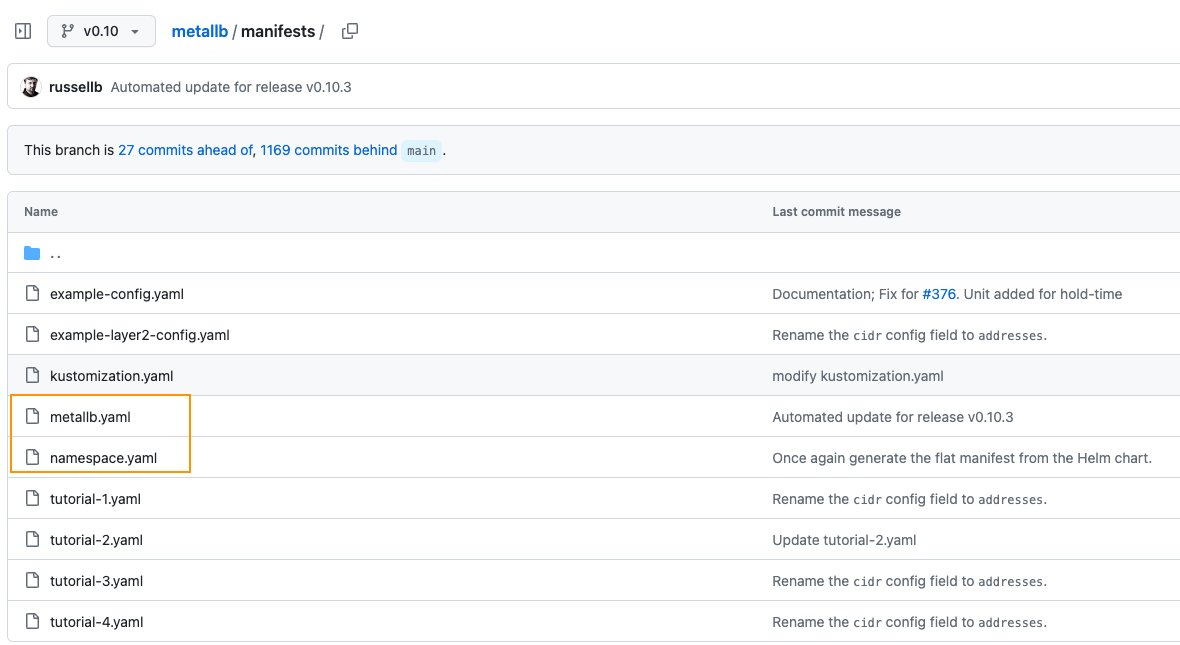Copy the manifests path with copy icon

coord(350,31)
